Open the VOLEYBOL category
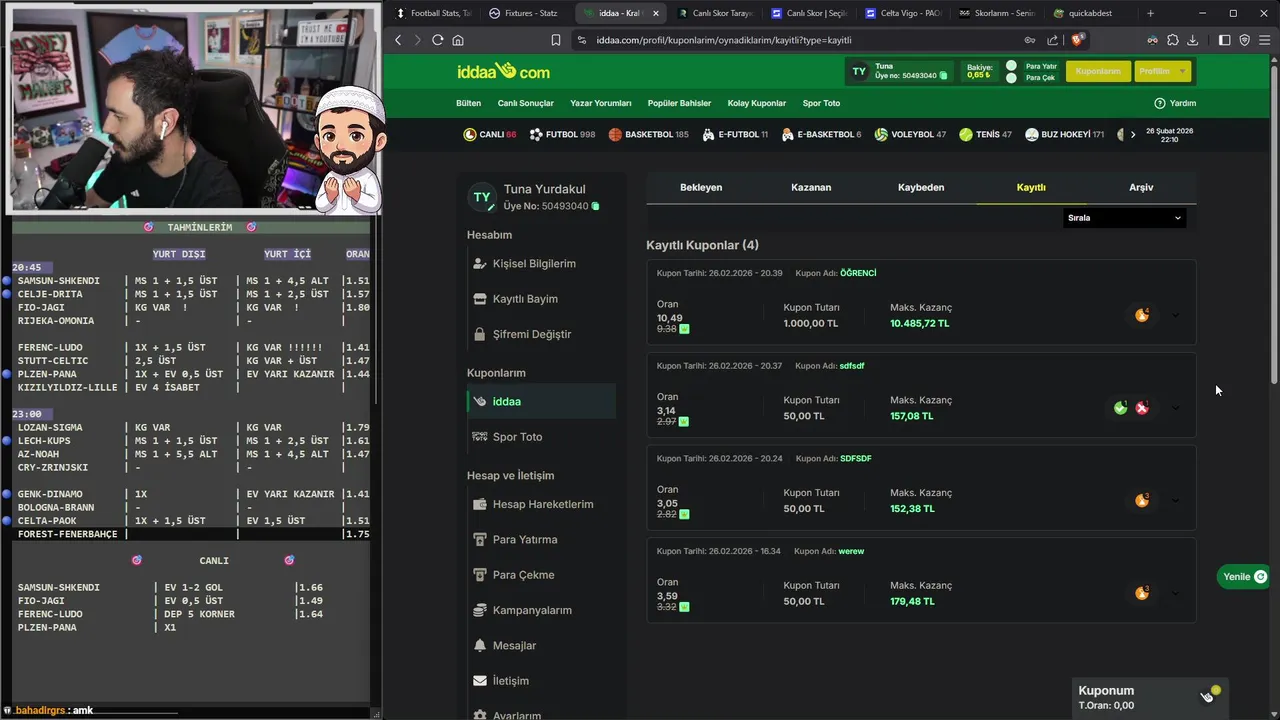Viewport: 1280px width, 720px height. coord(910,134)
